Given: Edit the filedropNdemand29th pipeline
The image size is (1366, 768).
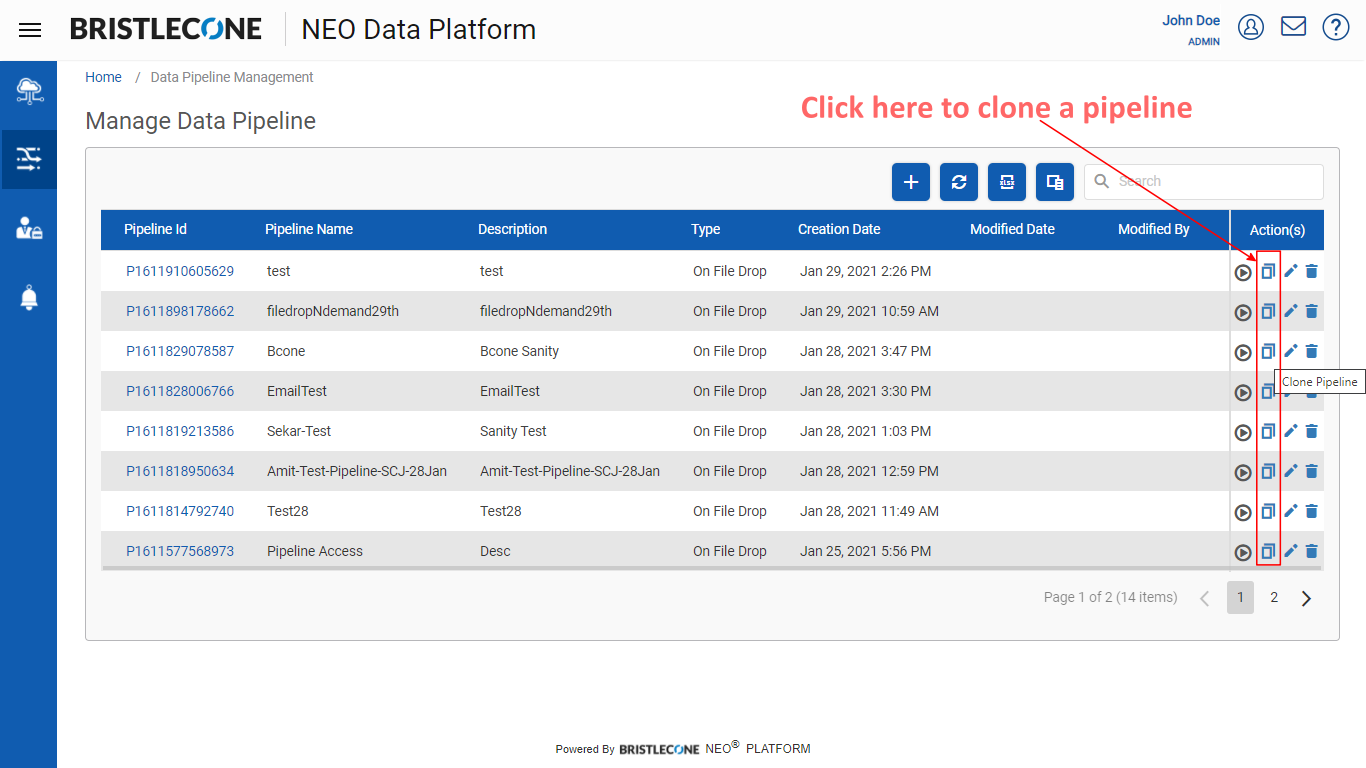Looking at the screenshot, I should click(1290, 311).
